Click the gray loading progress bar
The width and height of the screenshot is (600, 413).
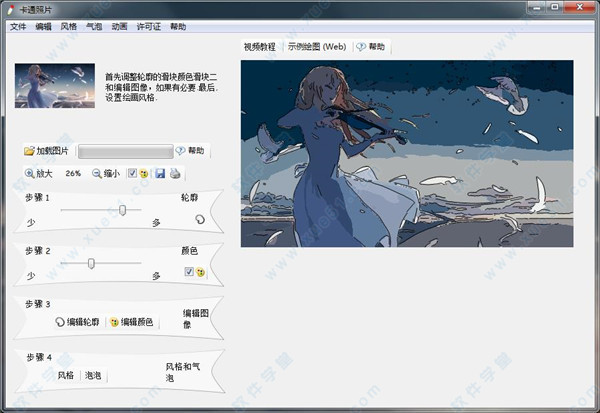[126, 151]
